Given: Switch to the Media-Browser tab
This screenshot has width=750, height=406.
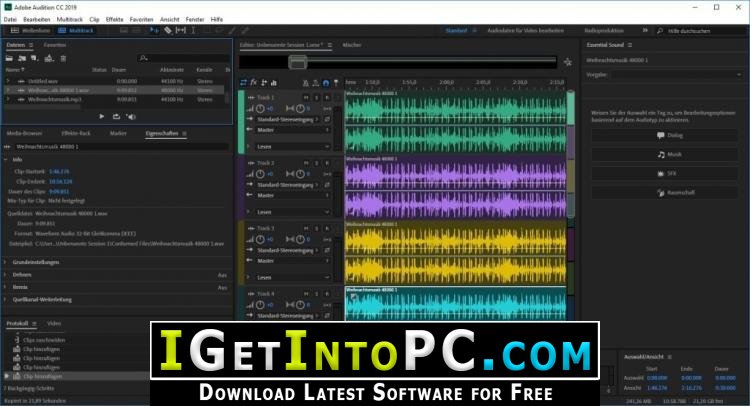Looking at the screenshot, I should coord(24,133).
